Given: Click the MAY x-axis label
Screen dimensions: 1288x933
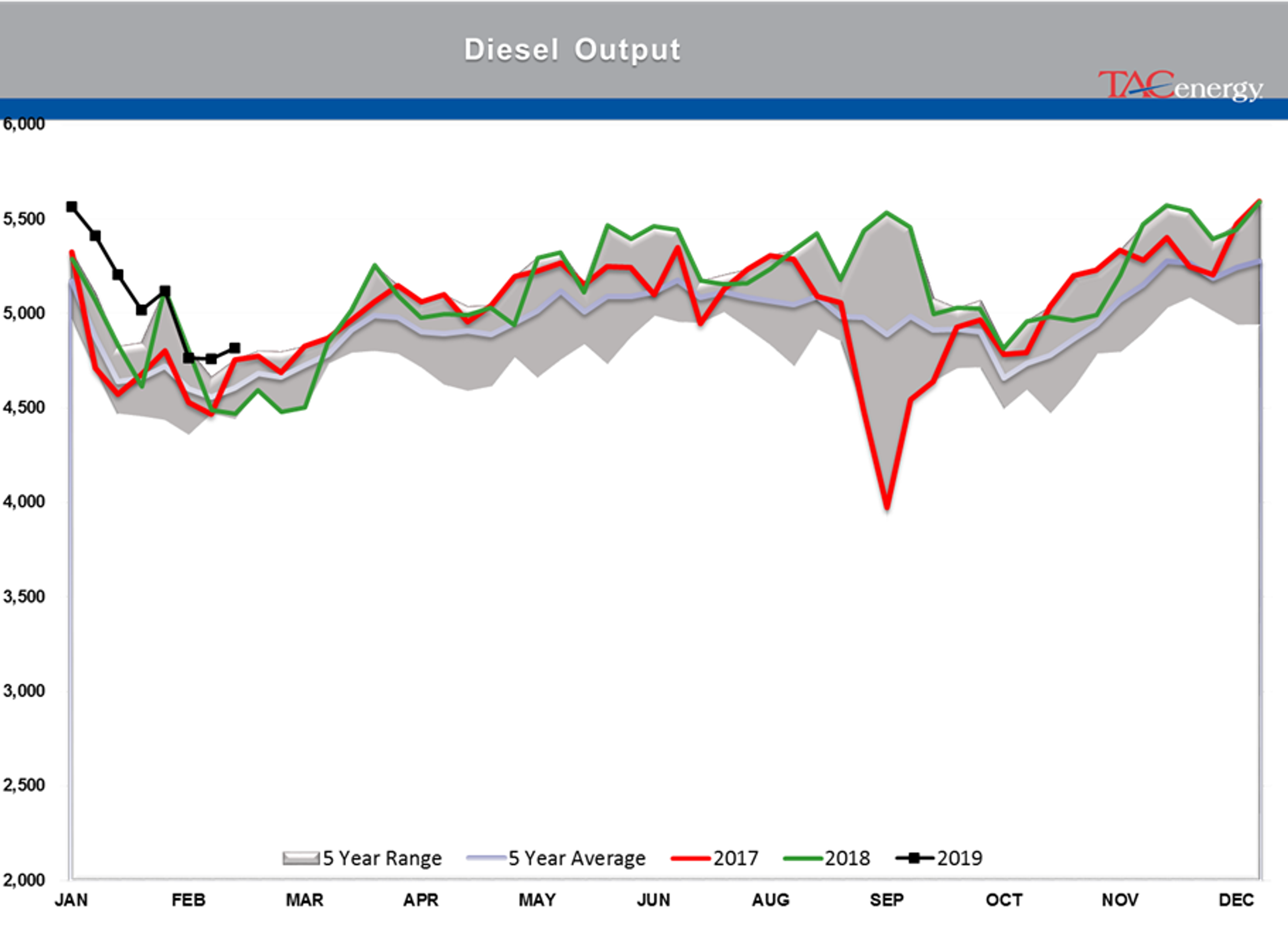Looking at the screenshot, I should coord(537,901).
